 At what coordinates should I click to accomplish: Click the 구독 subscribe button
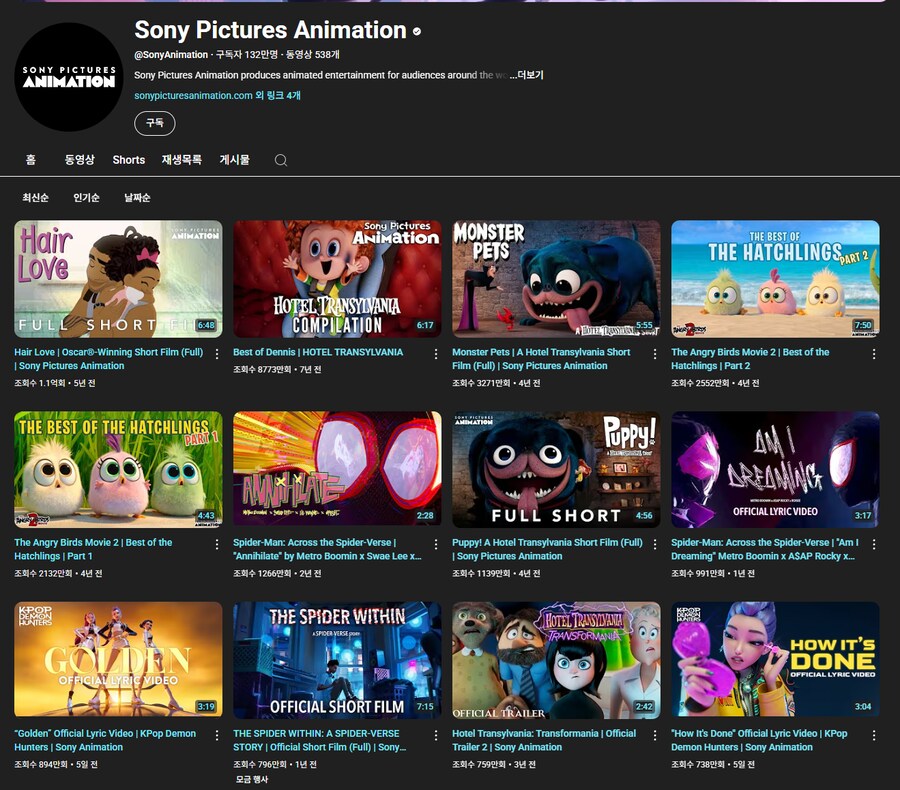pyautogui.click(x=155, y=123)
